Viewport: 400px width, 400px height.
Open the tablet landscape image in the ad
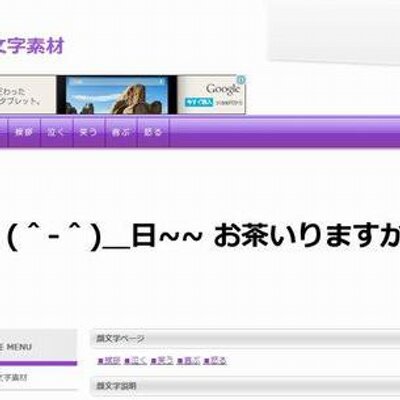pos(116,94)
